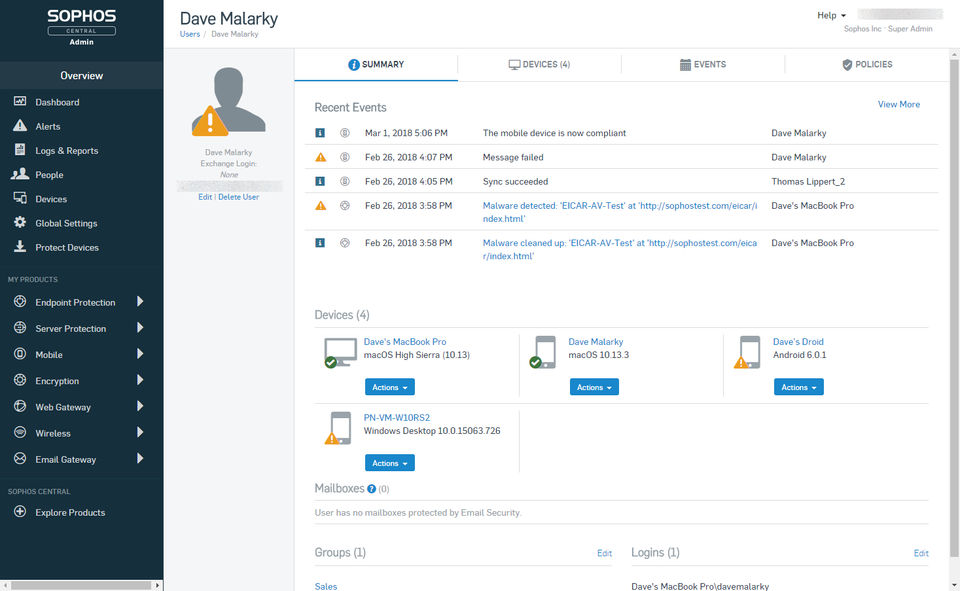Click the Mailboxes help question mark icon
The image size is (960, 591).
pyautogui.click(x=371, y=489)
